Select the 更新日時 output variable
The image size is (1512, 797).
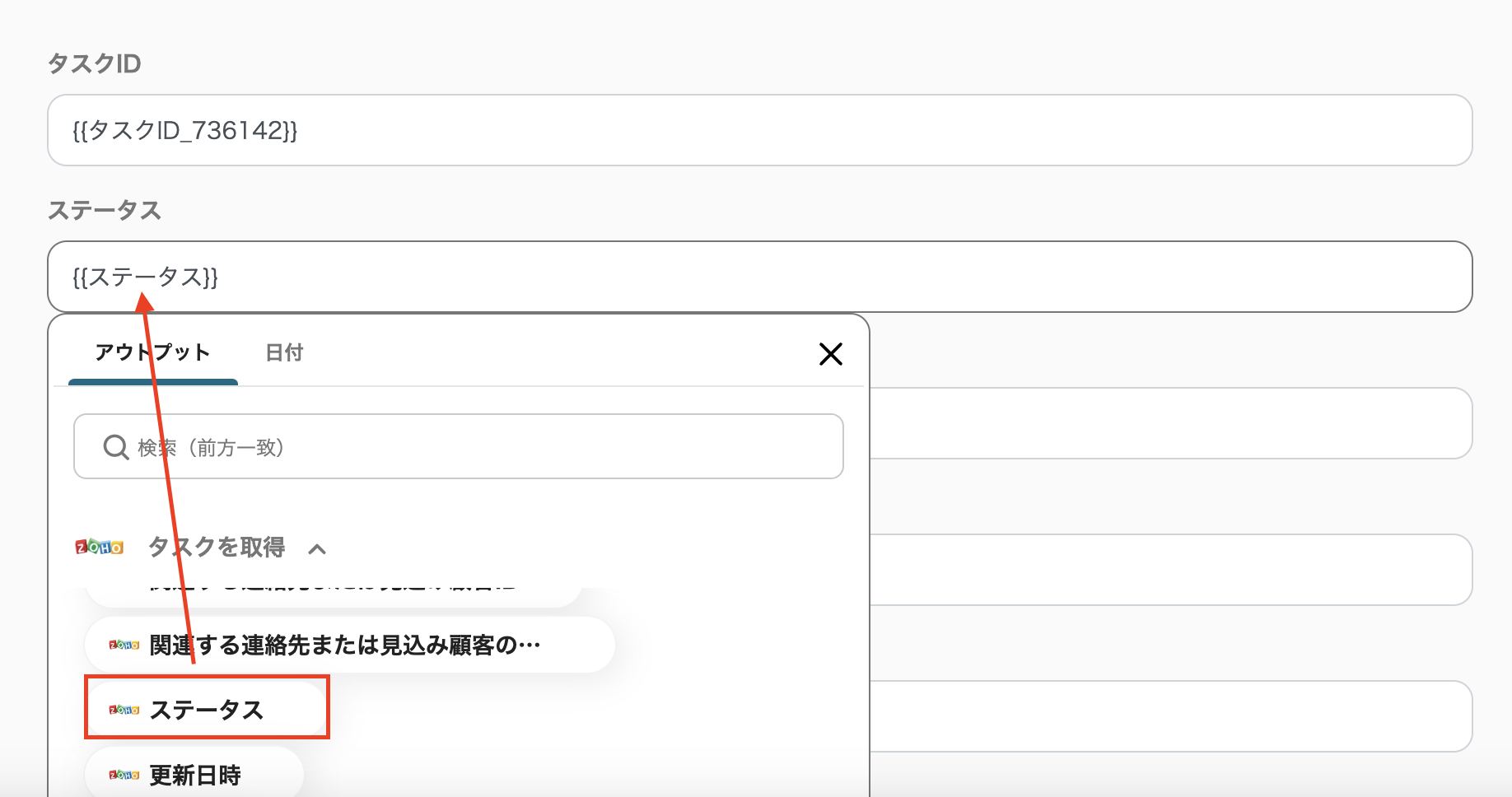point(193,774)
